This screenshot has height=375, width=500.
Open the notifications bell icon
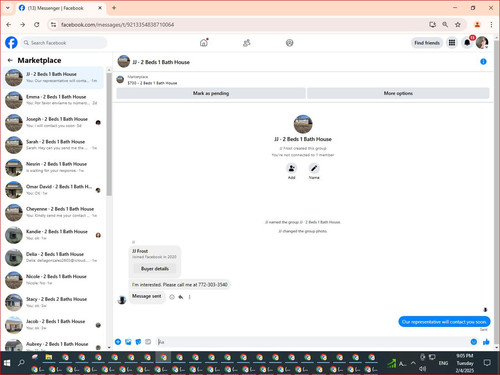coord(467,43)
